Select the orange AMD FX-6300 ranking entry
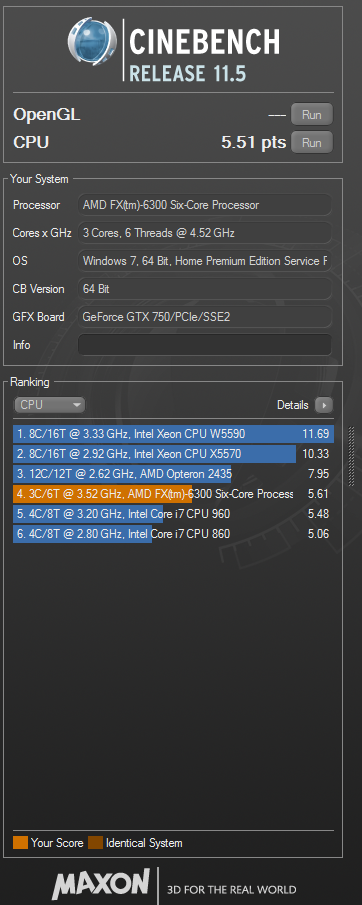The image size is (362, 905). [173, 494]
